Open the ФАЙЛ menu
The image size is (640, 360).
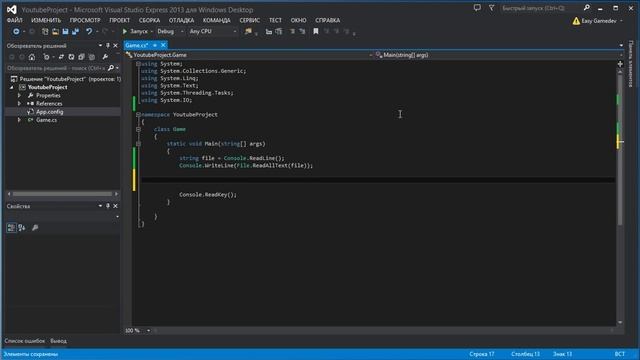[15, 20]
